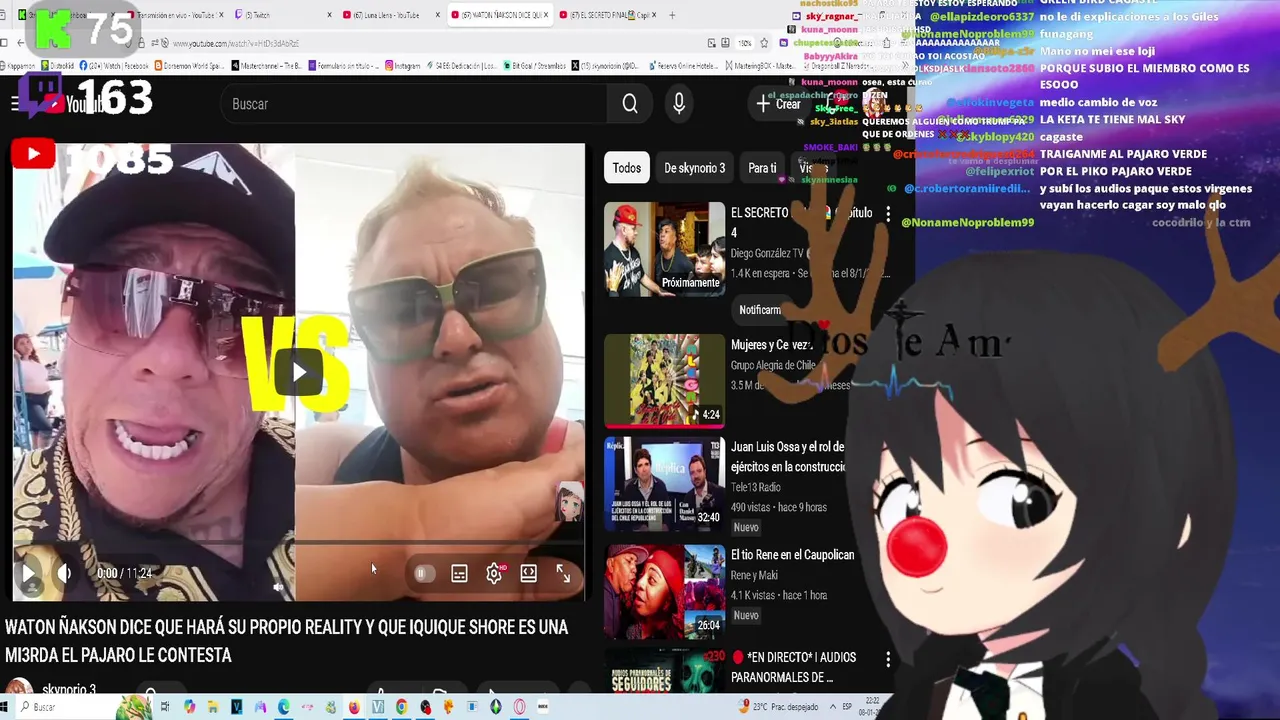Switch to the Twitch browser tab
Image resolution: width=1280 pixels, height=720 pixels.
283,15
